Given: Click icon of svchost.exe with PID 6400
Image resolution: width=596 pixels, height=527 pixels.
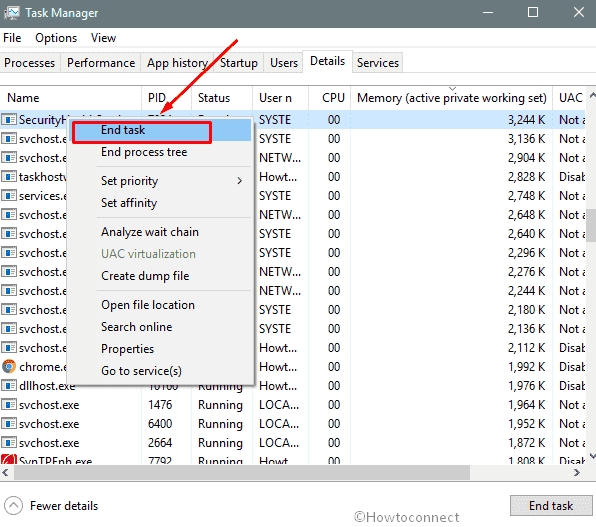Looking at the screenshot, I should click(x=9, y=424).
